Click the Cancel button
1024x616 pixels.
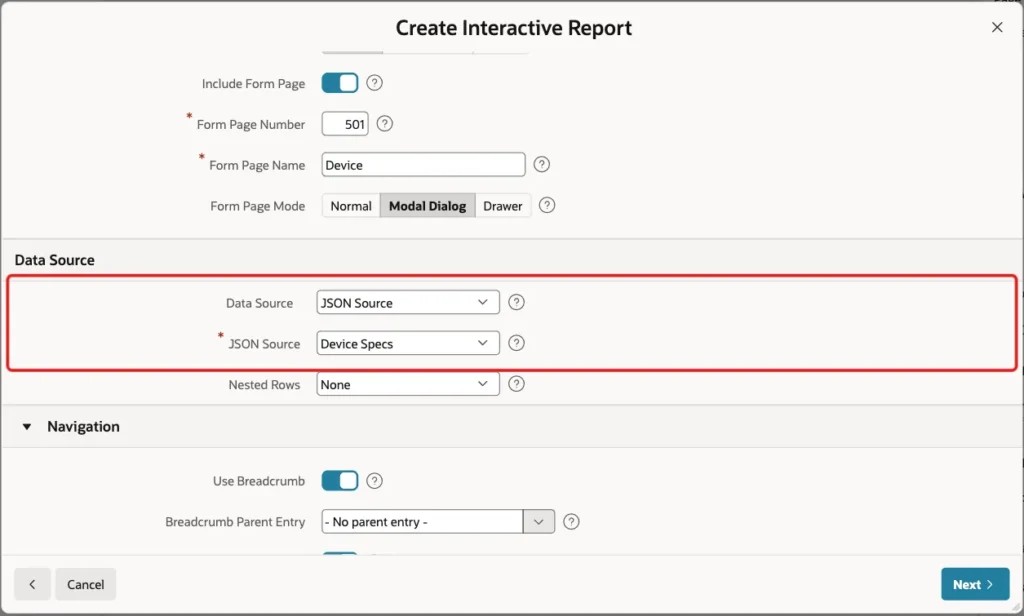pos(86,584)
